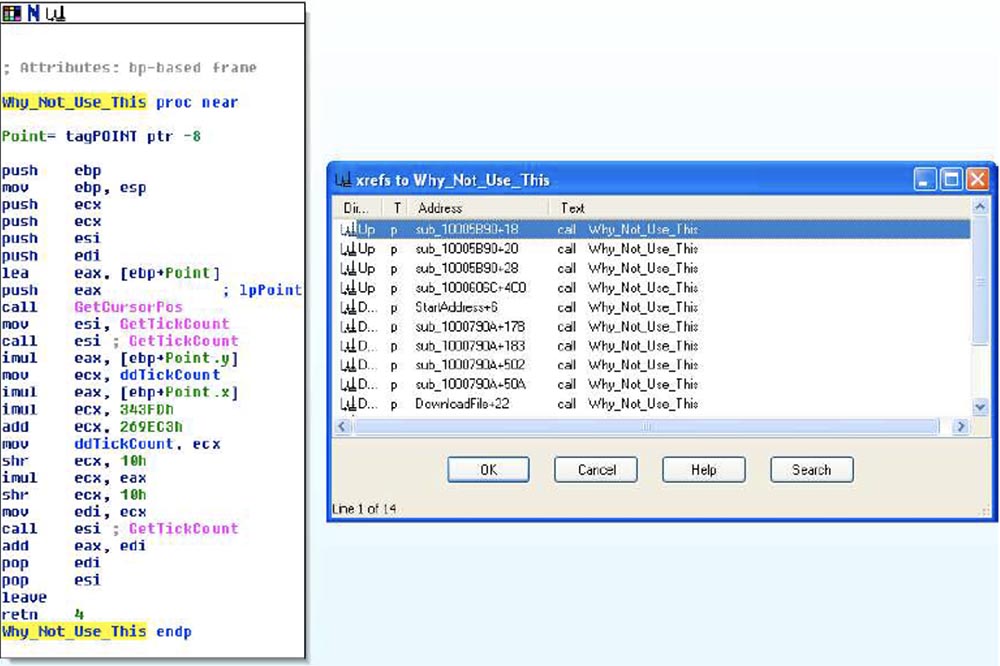
Task: Click the horizontal scrollbar thumb in xrefs list
Action: click(646, 426)
